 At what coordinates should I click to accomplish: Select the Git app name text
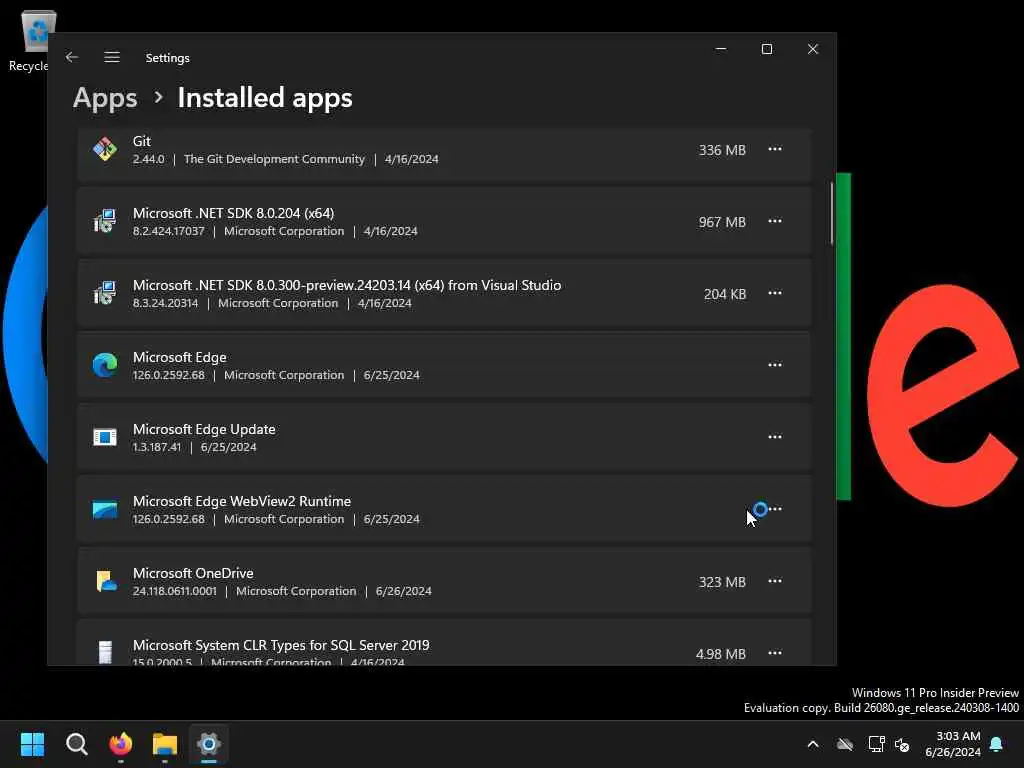pos(142,141)
